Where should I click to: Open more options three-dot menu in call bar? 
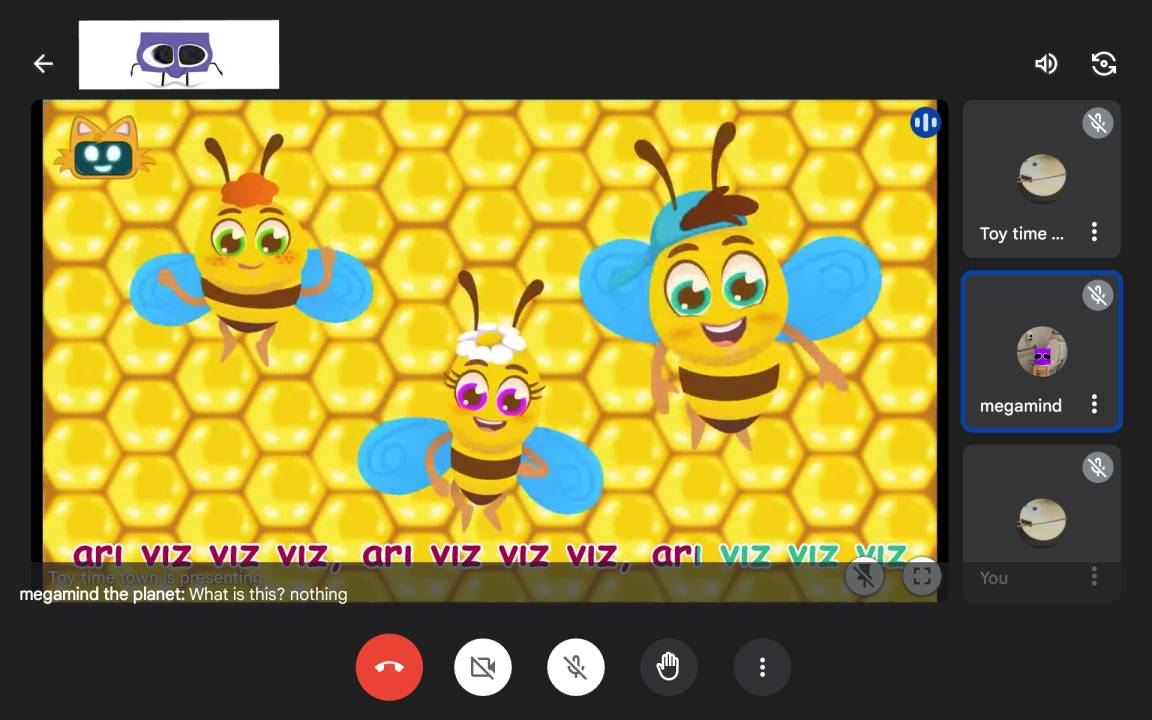click(x=762, y=667)
